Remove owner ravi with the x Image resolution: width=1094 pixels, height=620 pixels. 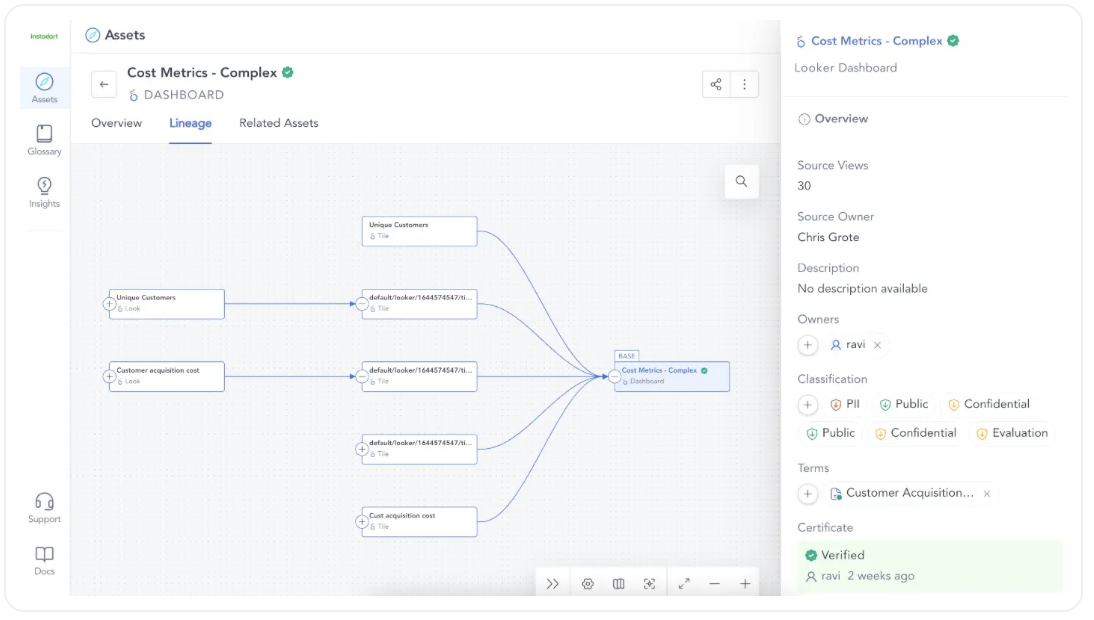point(878,345)
